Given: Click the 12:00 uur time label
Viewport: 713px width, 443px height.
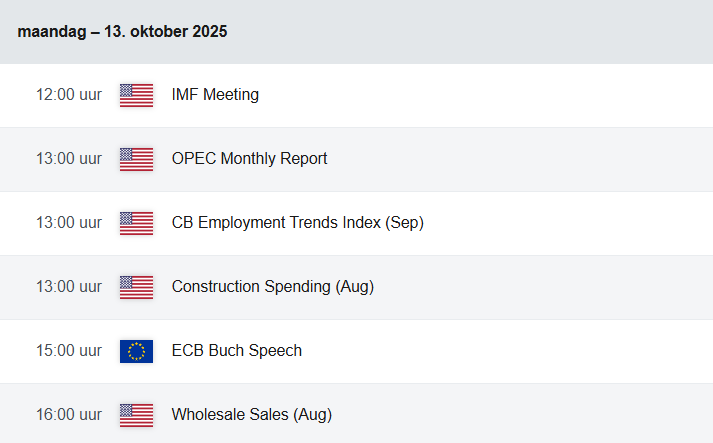Looking at the screenshot, I should coord(69,95).
